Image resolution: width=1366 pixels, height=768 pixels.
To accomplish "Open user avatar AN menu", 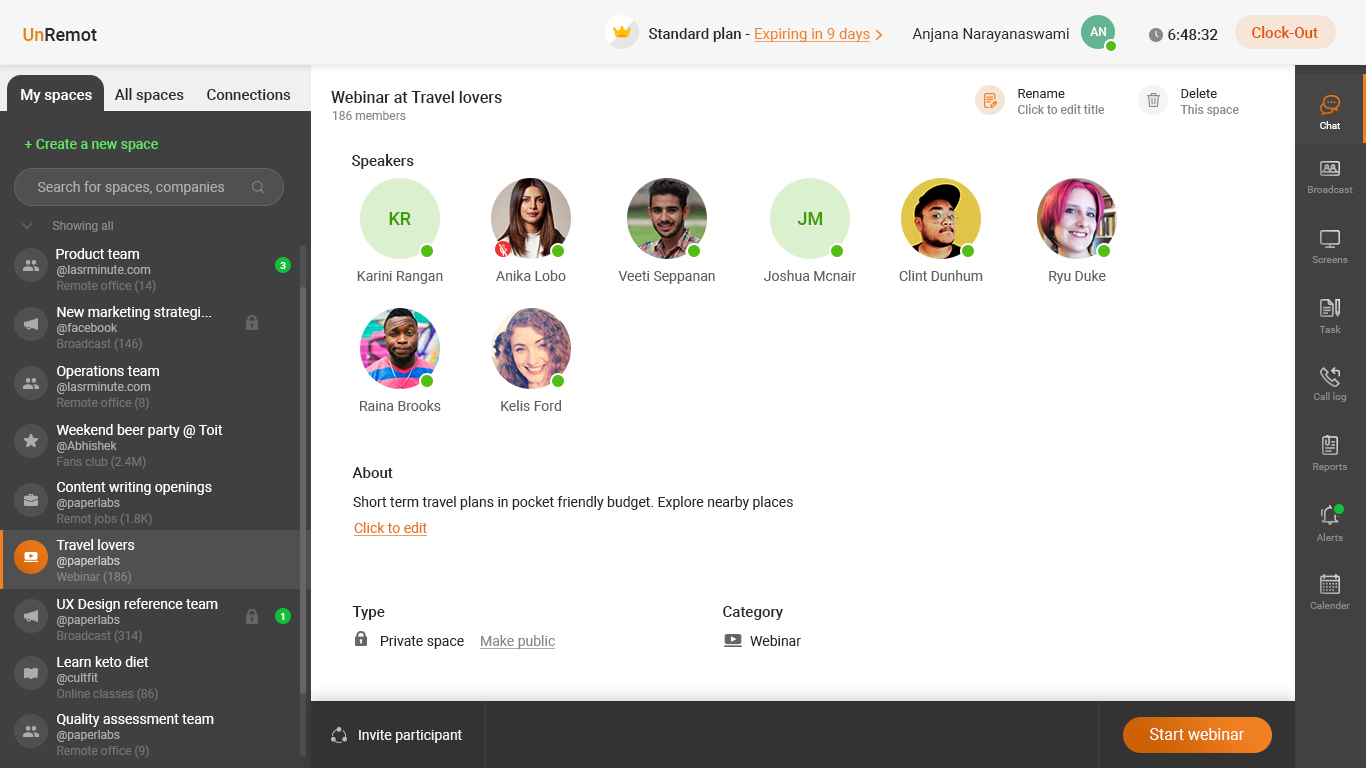I will pos(1098,33).
